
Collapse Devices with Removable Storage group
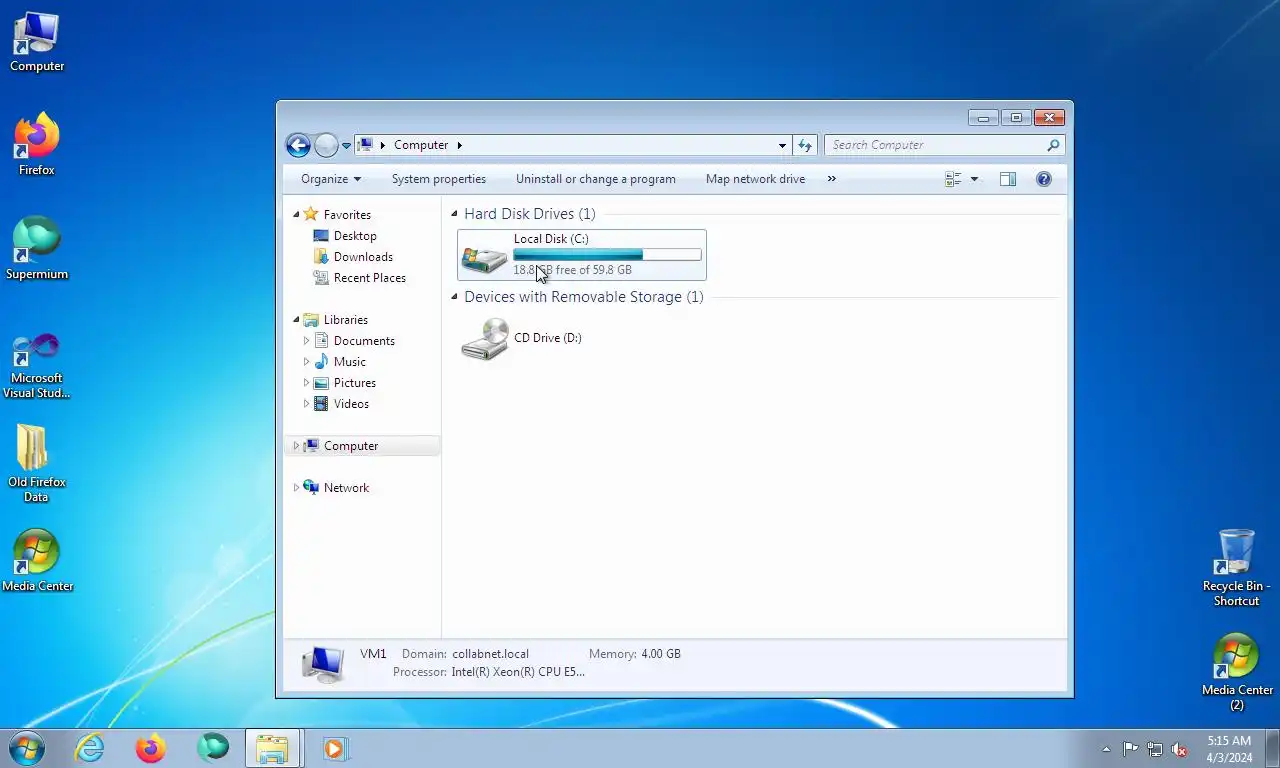point(455,297)
